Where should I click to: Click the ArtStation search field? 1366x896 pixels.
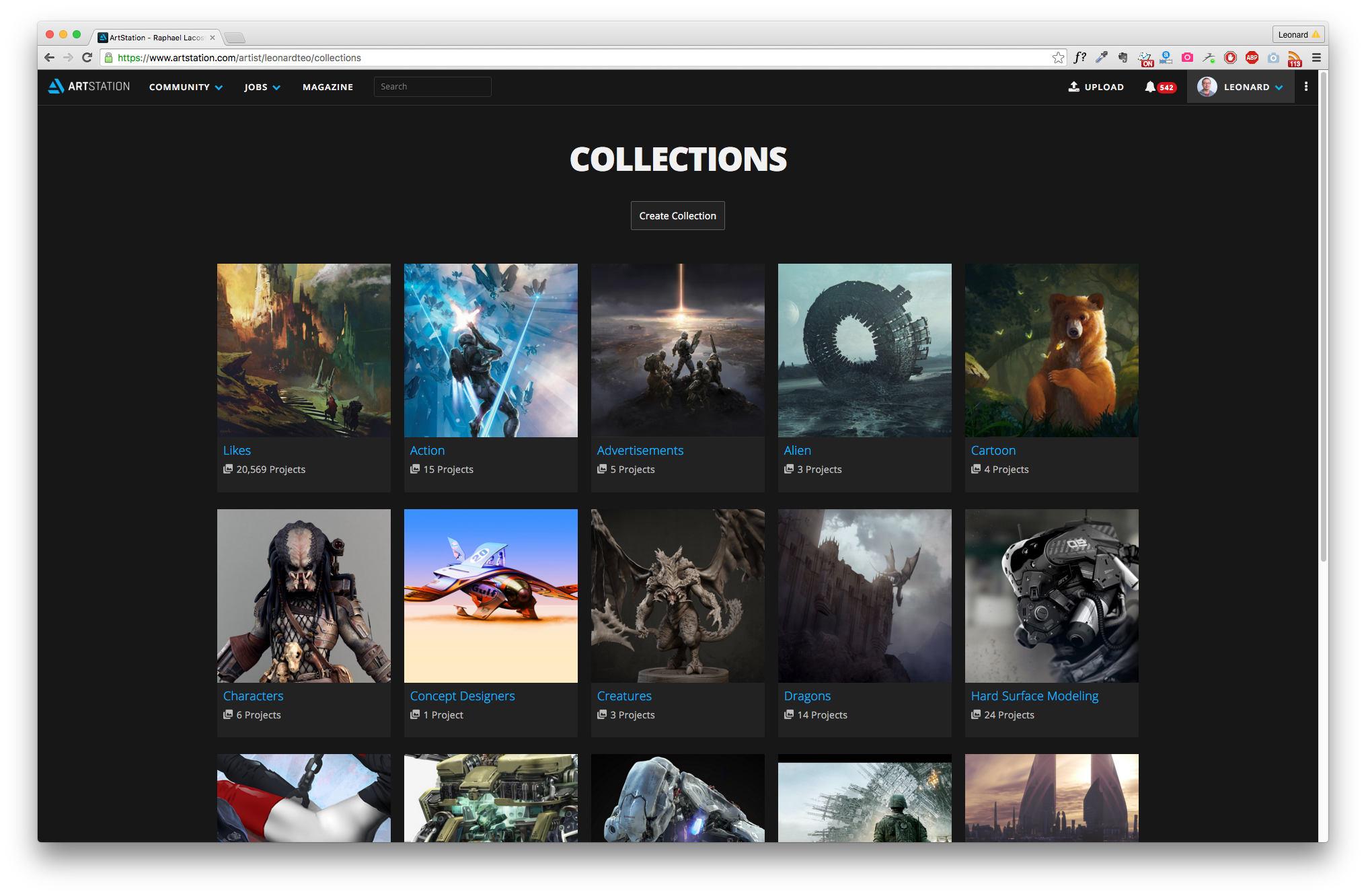coord(432,86)
